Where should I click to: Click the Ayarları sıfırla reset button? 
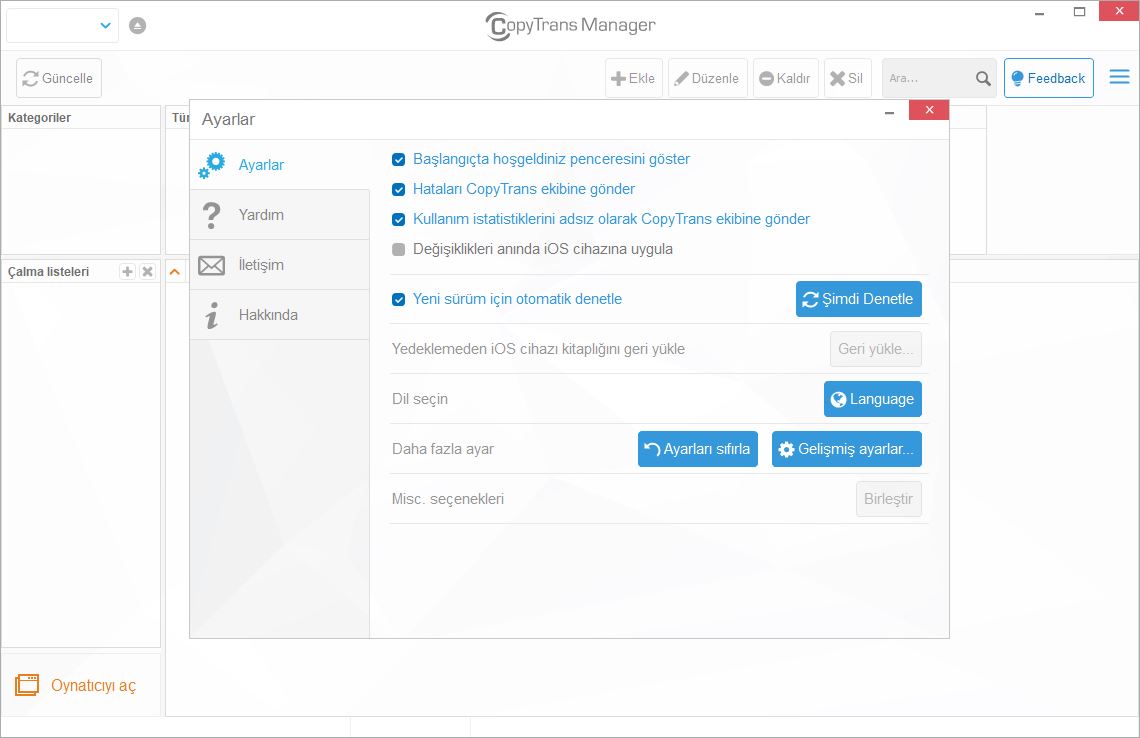698,449
